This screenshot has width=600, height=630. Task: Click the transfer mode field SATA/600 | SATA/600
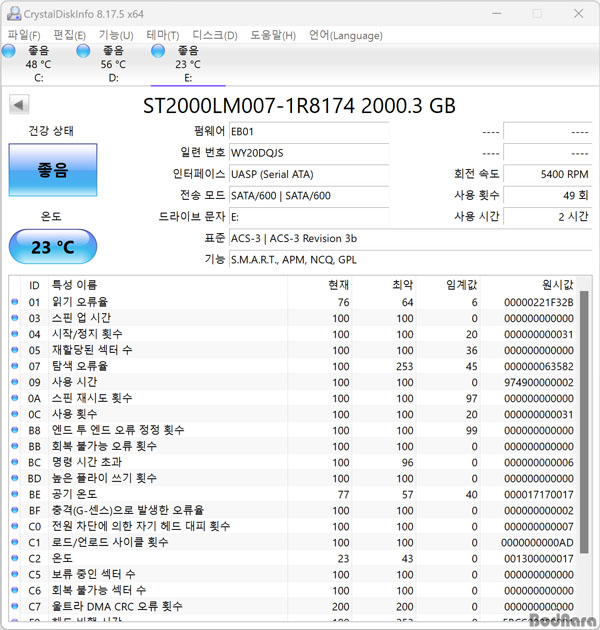click(309, 196)
